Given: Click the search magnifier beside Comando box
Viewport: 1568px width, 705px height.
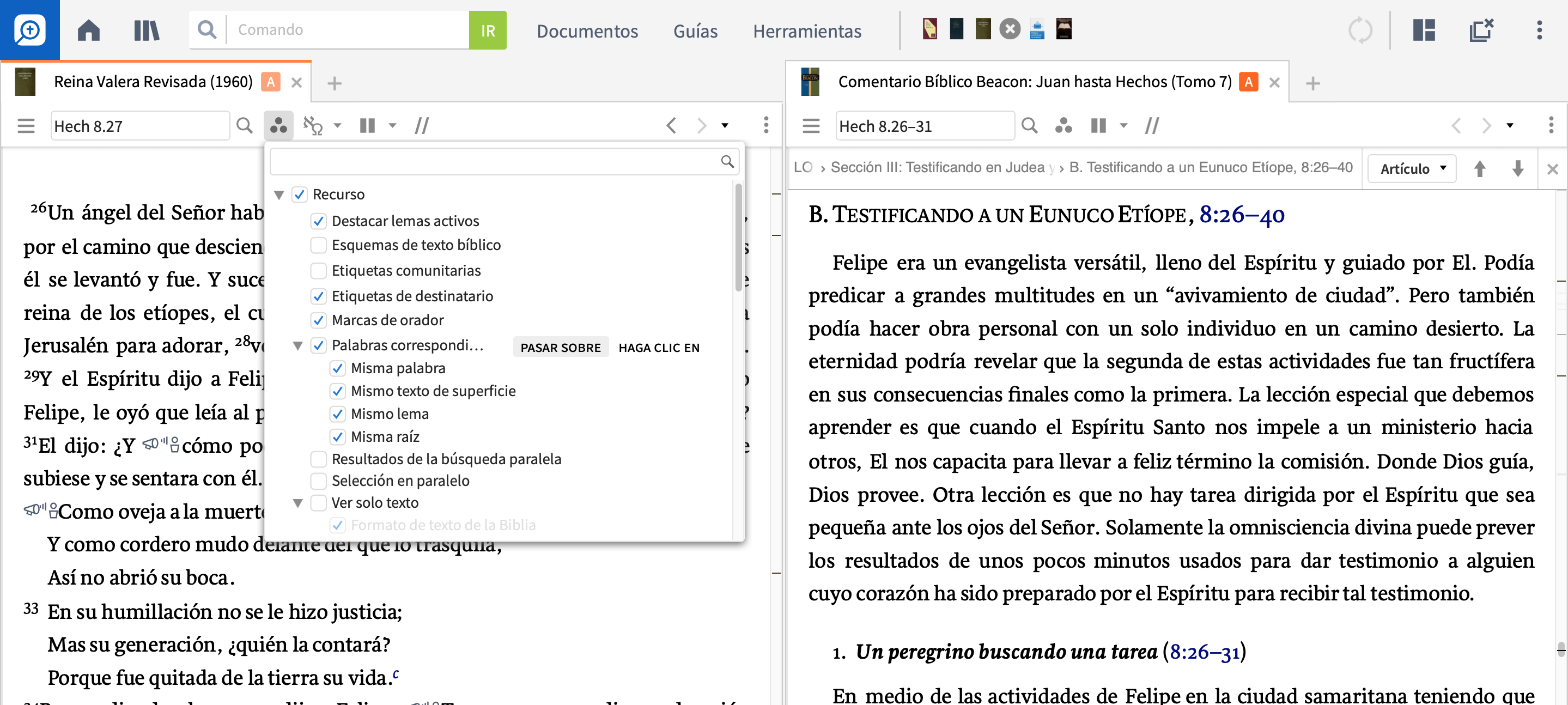Looking at the screenshot, I should coord(207,30).
